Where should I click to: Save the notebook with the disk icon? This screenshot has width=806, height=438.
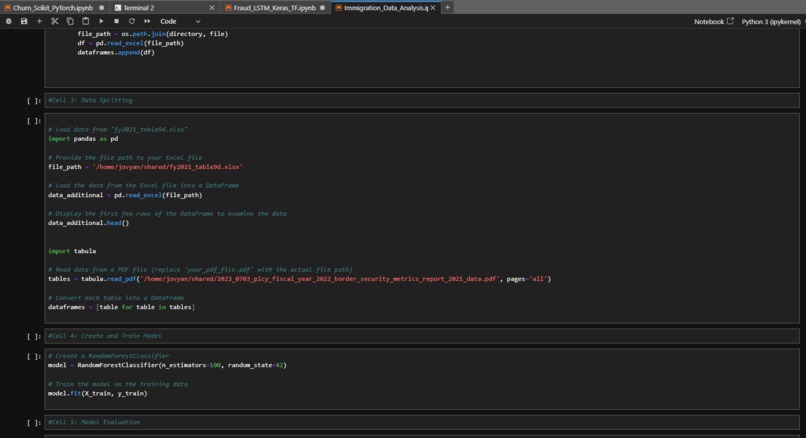(24, 21)
